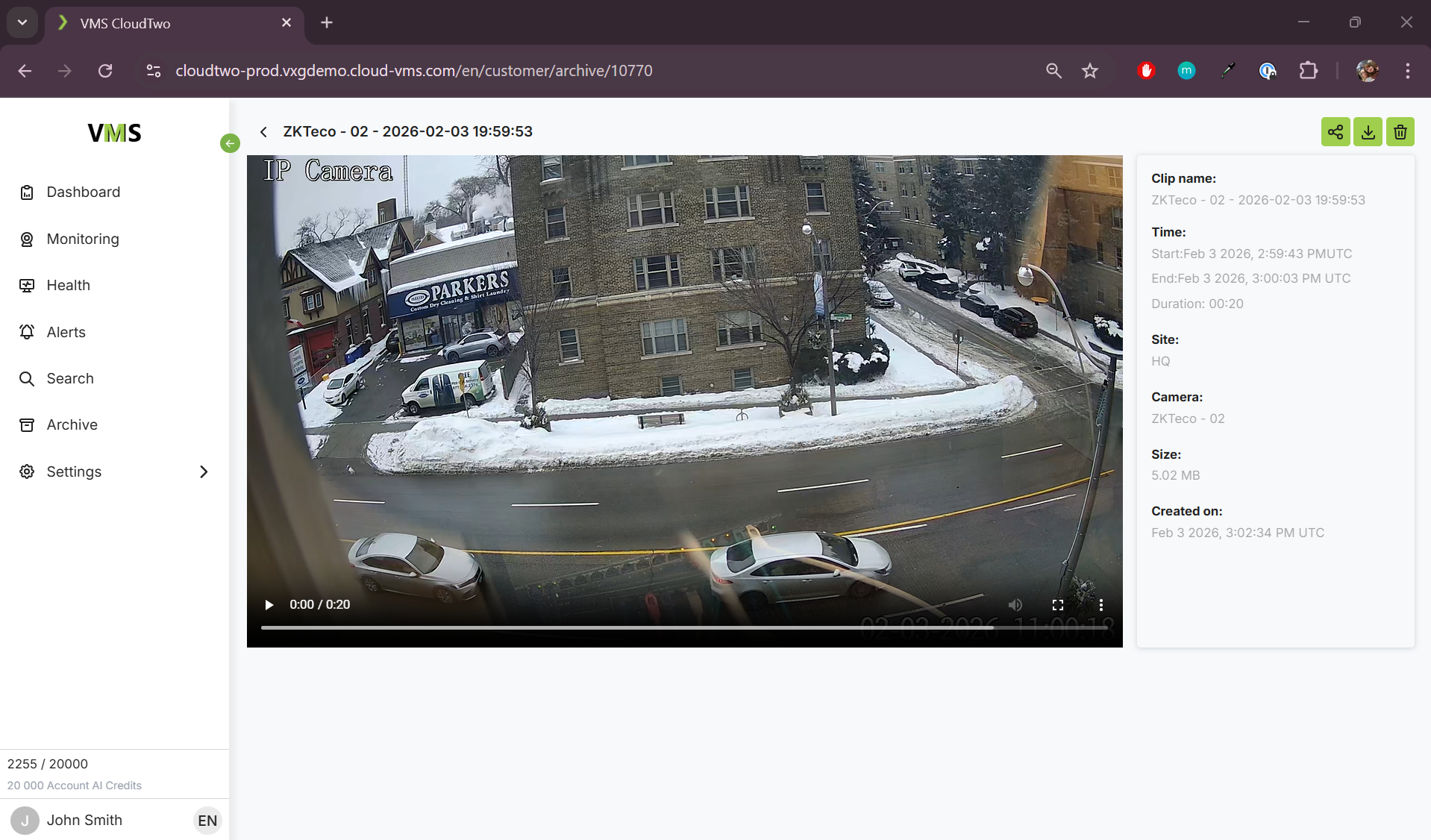Share the archive clip

pos(1335,131)
